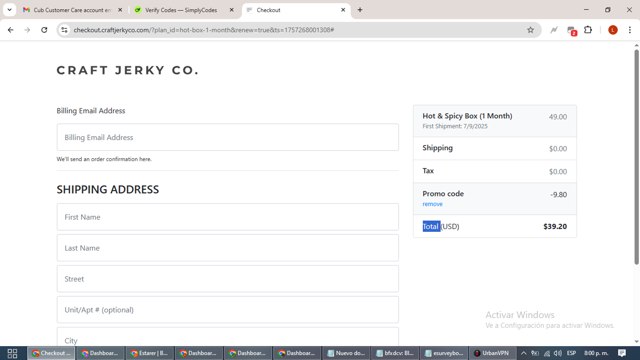Close the Verify Codes SimplyCodes tab

point(231,10)
